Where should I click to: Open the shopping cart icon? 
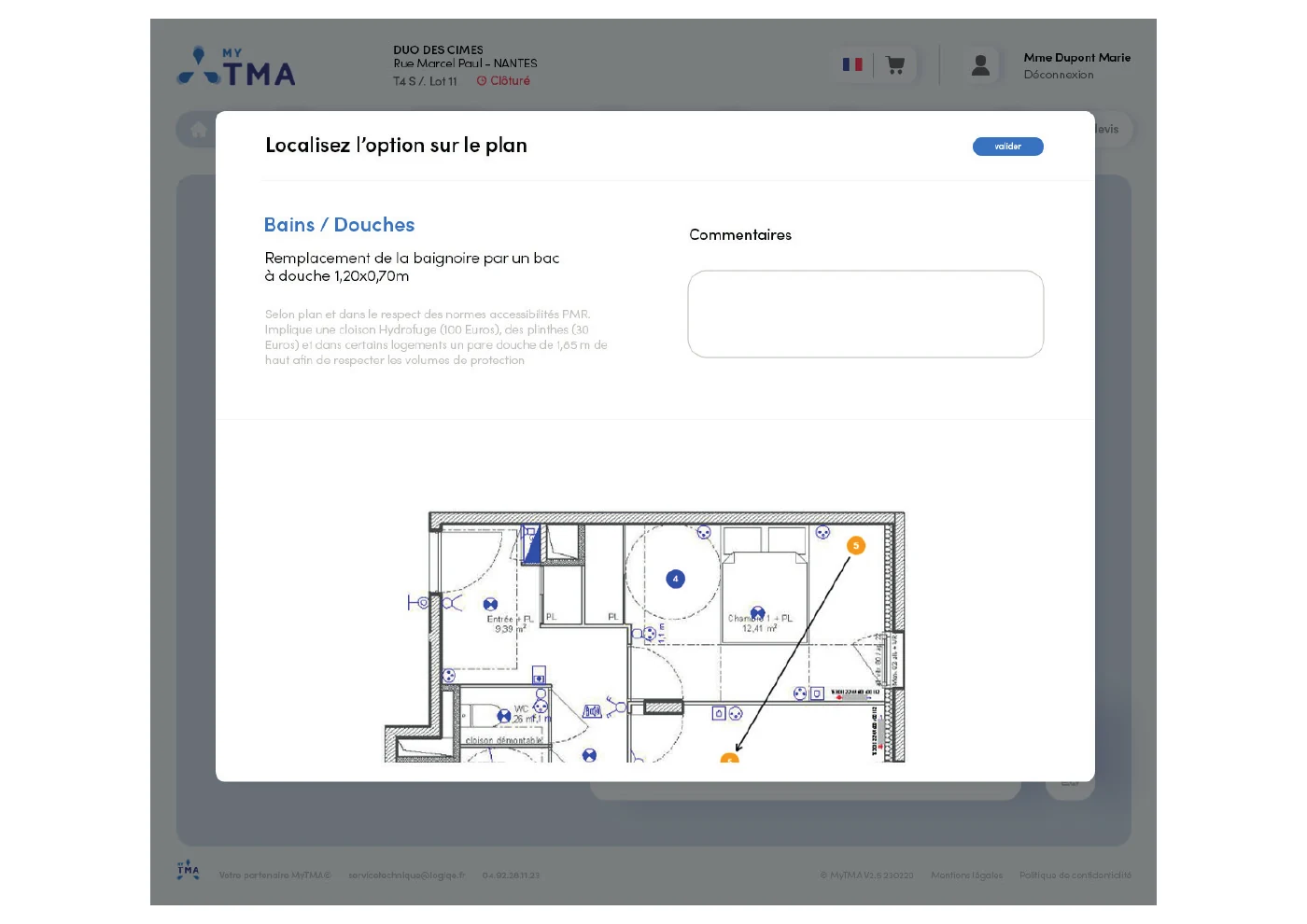(895, 65)
